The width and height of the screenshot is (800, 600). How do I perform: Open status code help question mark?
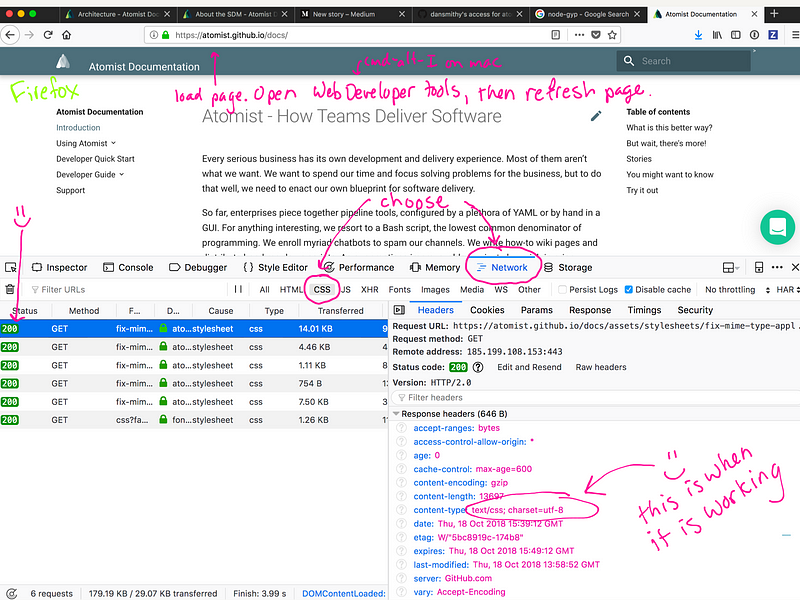pos(478,367)
